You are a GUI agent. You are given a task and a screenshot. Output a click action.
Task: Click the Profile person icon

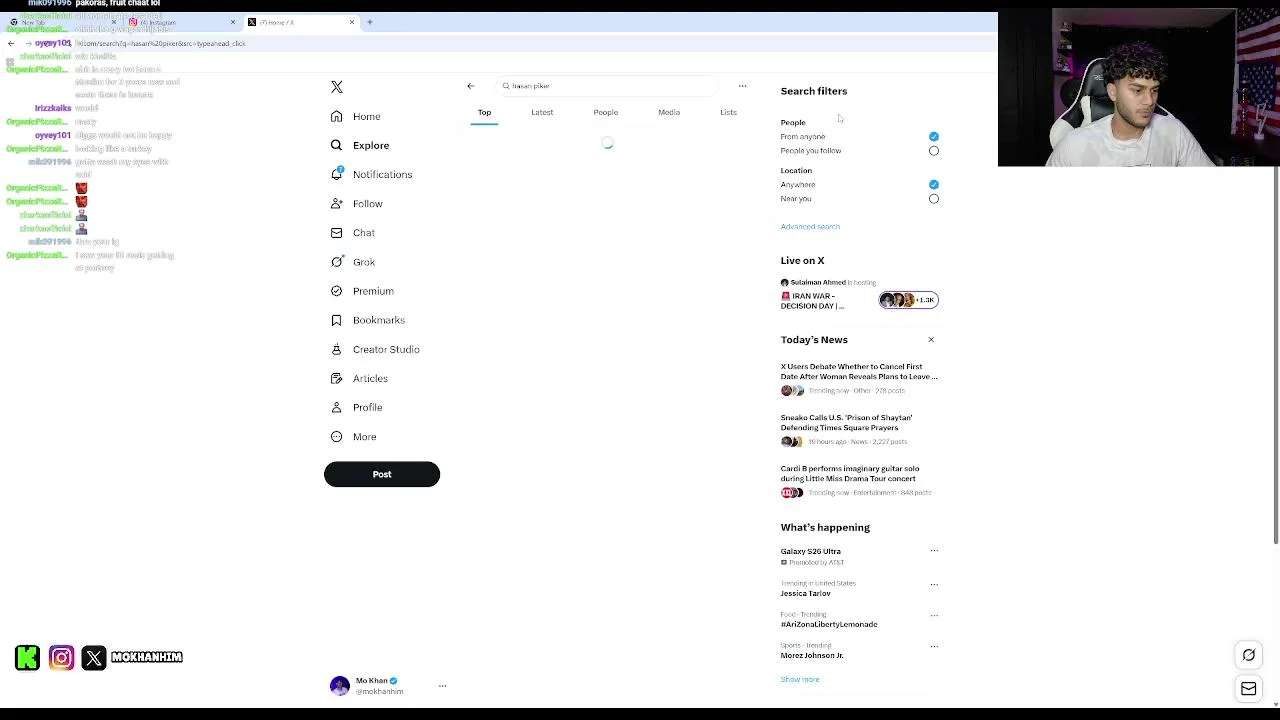click(337, 407)
